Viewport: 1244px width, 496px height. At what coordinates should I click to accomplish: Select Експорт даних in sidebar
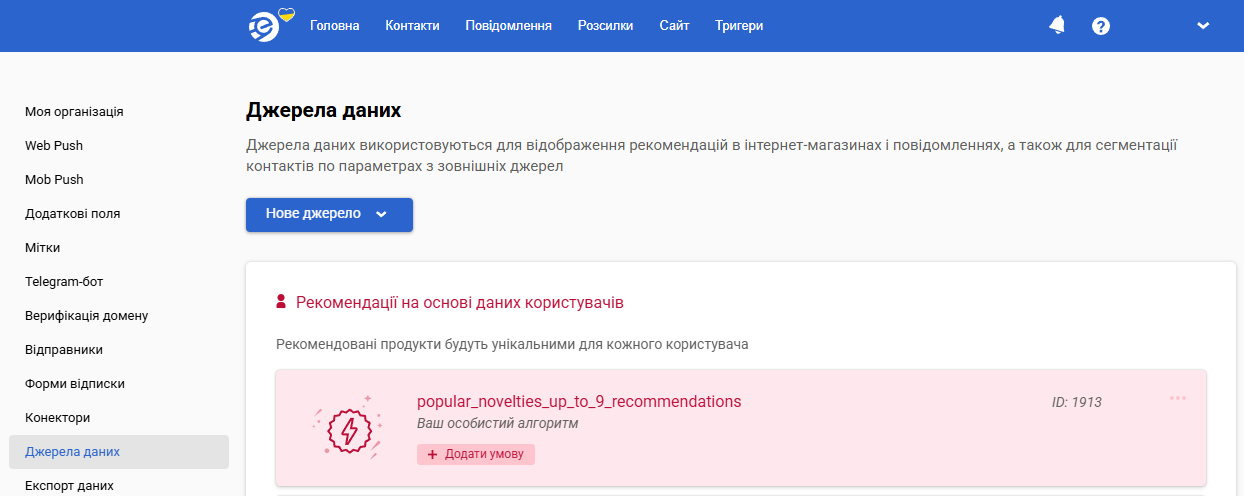[69, 485]
